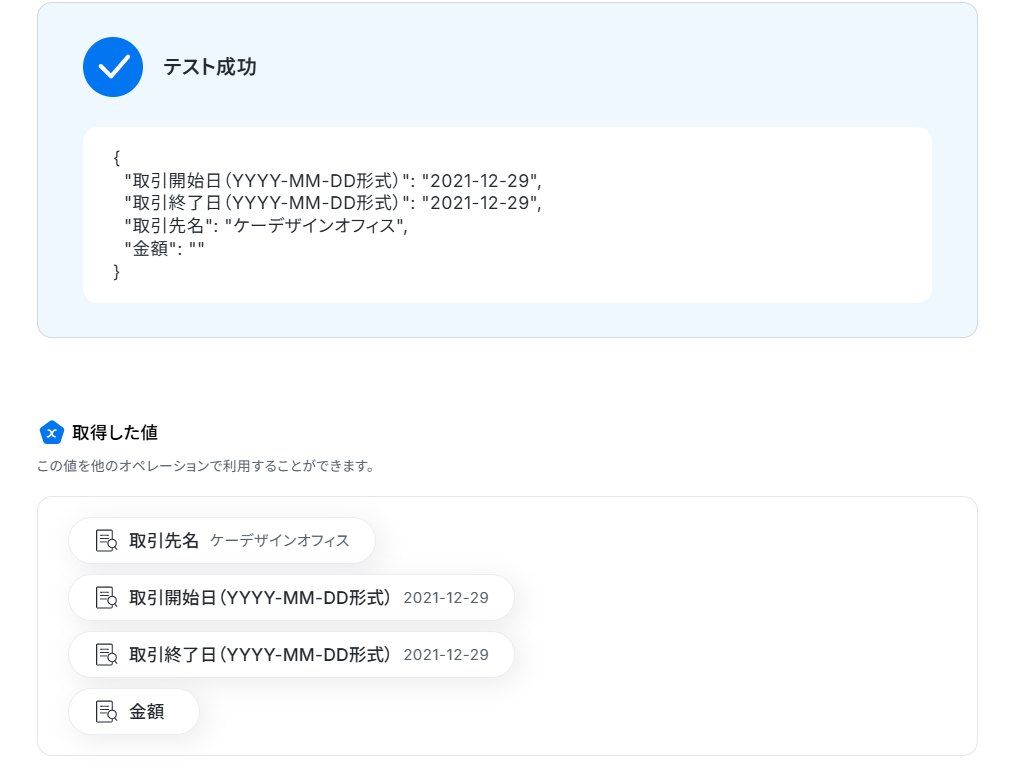
Task: Select the 取引終了日(YYYY-MM-DD形式) value chip
Action: [291, 654]
